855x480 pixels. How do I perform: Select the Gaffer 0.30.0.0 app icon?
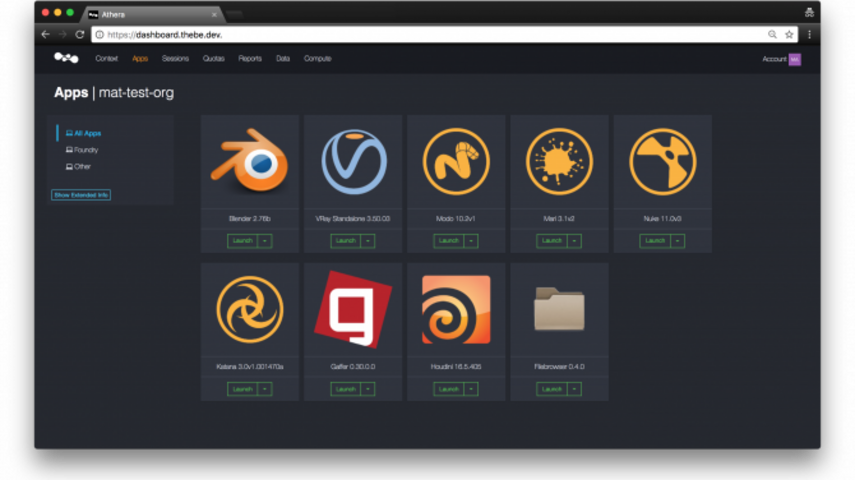(353, 309)
